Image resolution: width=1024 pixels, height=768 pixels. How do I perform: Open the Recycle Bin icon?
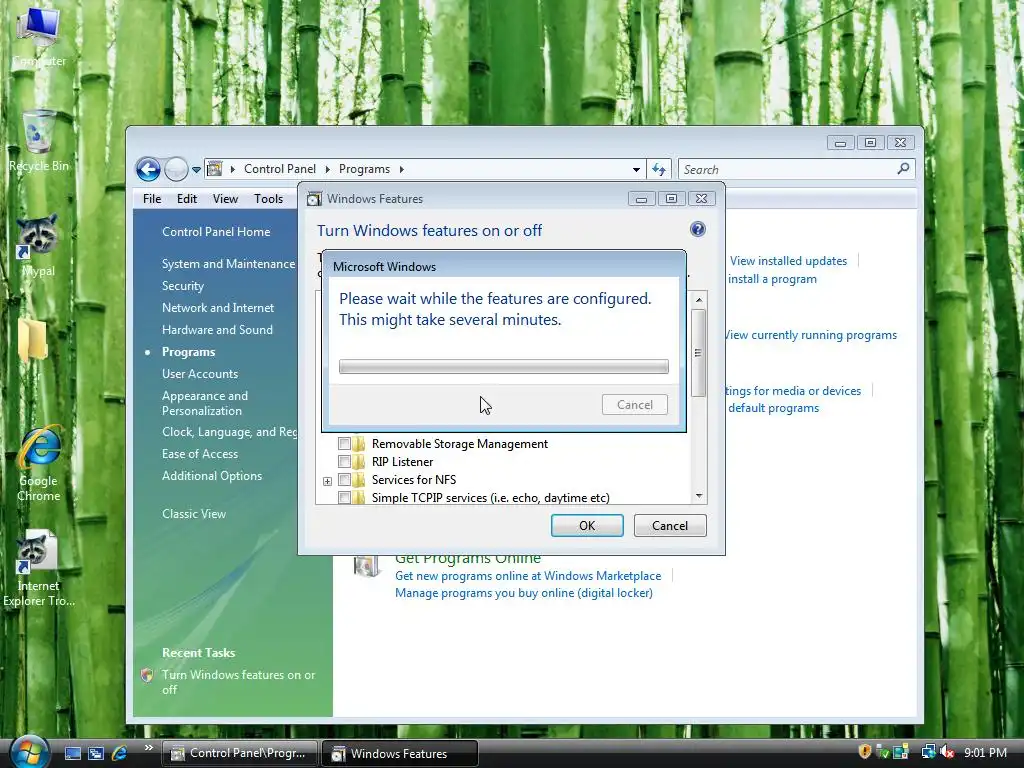click(x=38, y=140)
